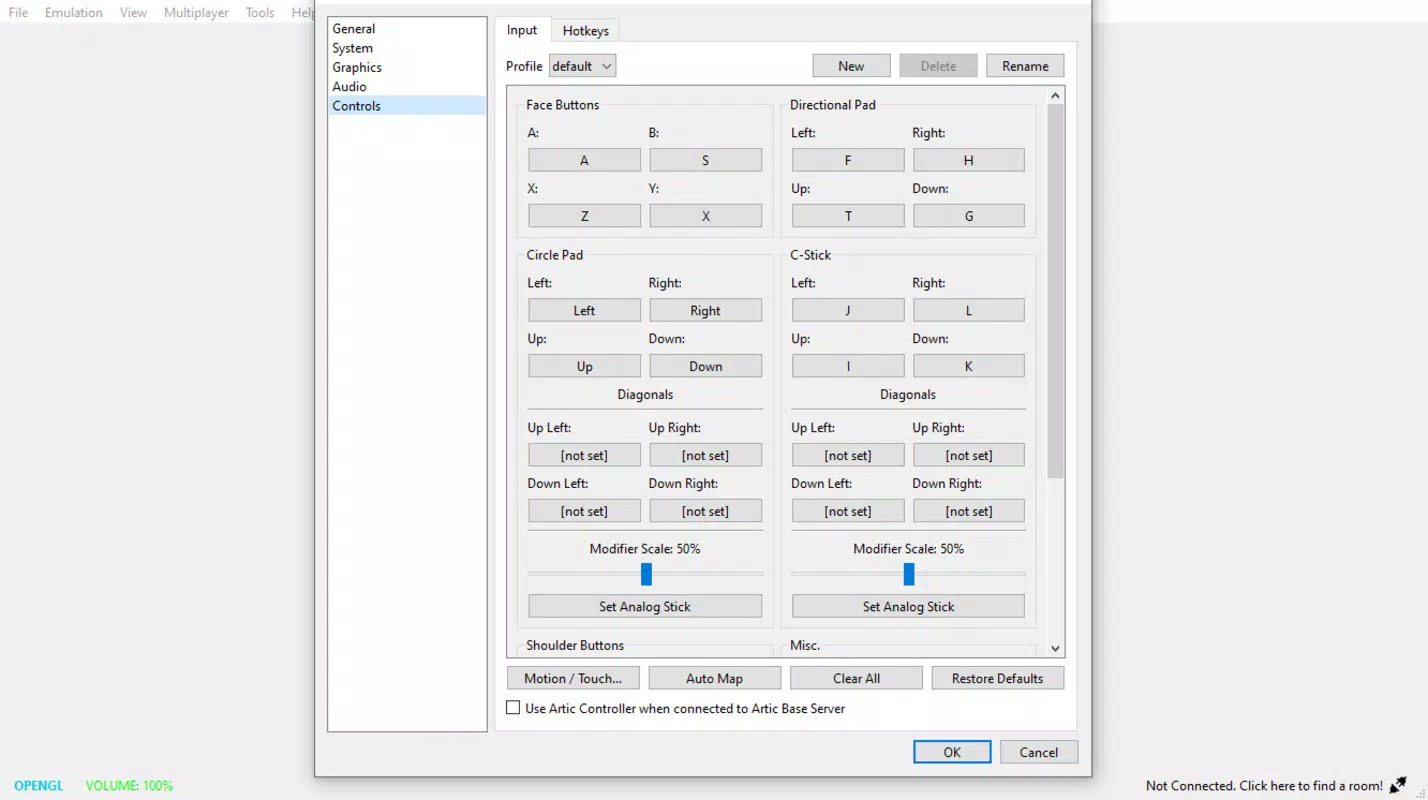Image resolution: width=1428 pixels, height=800 pixels.
Task: Open the Audio settings category
Action: pos(407,86)
